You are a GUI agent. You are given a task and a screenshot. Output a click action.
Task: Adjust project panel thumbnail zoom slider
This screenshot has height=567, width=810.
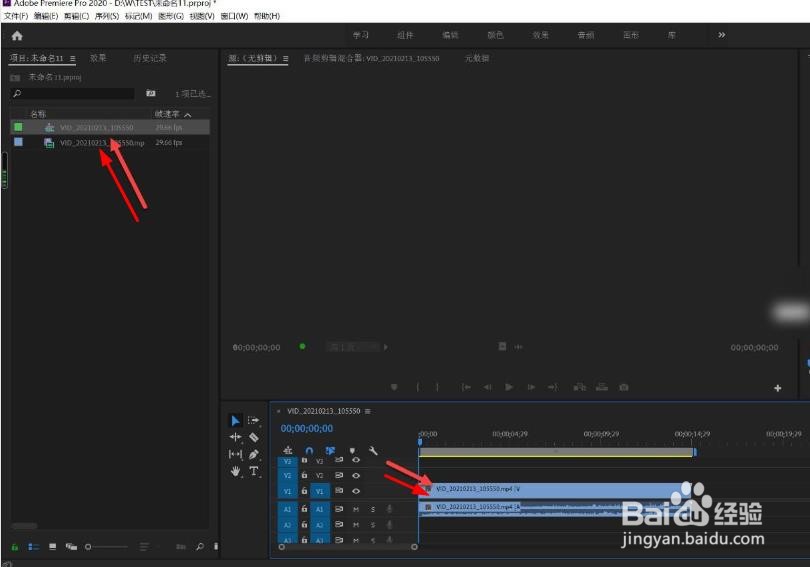click(107, 546)
